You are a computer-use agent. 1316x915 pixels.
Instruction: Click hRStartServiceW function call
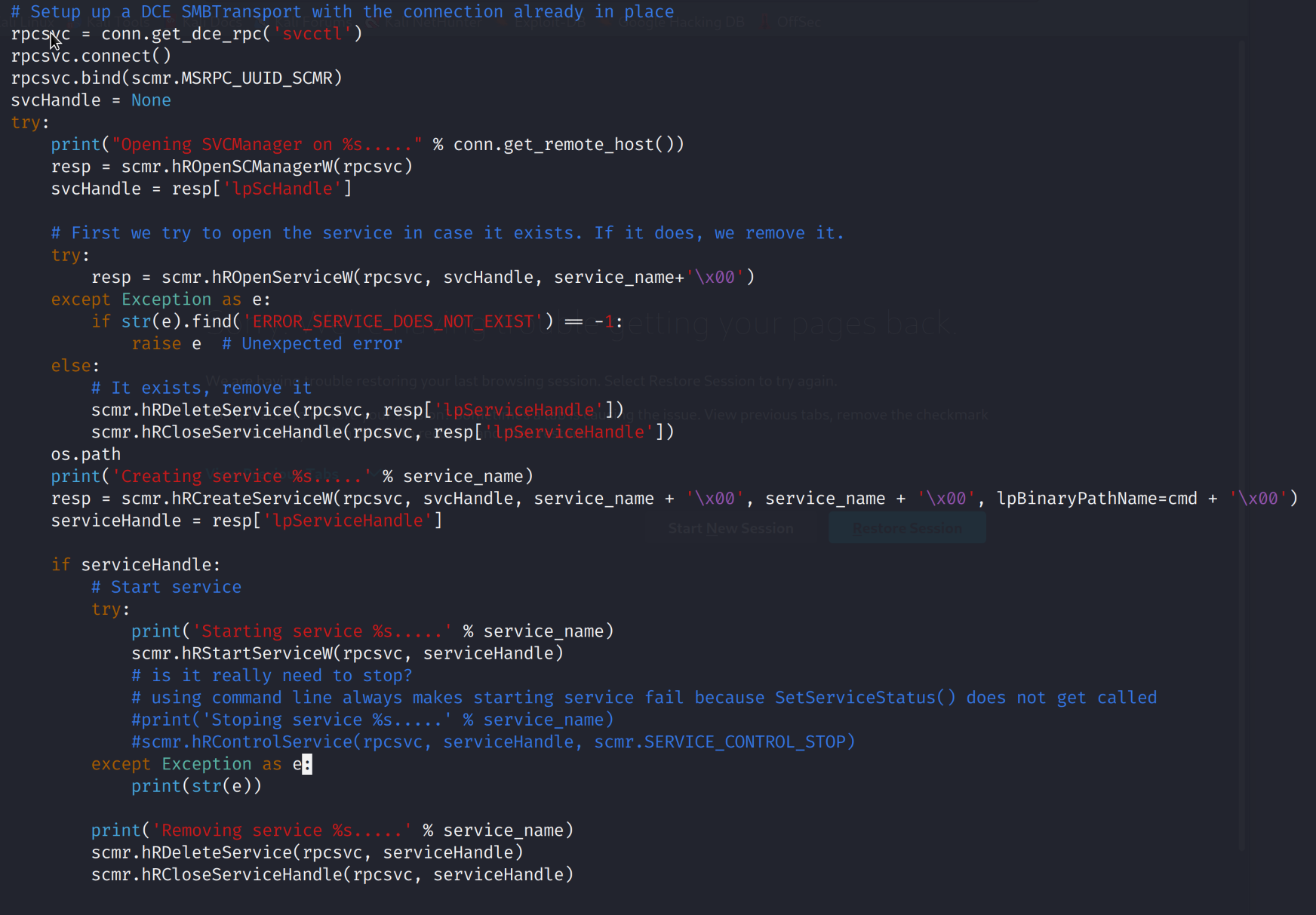(x=257, y=654)
